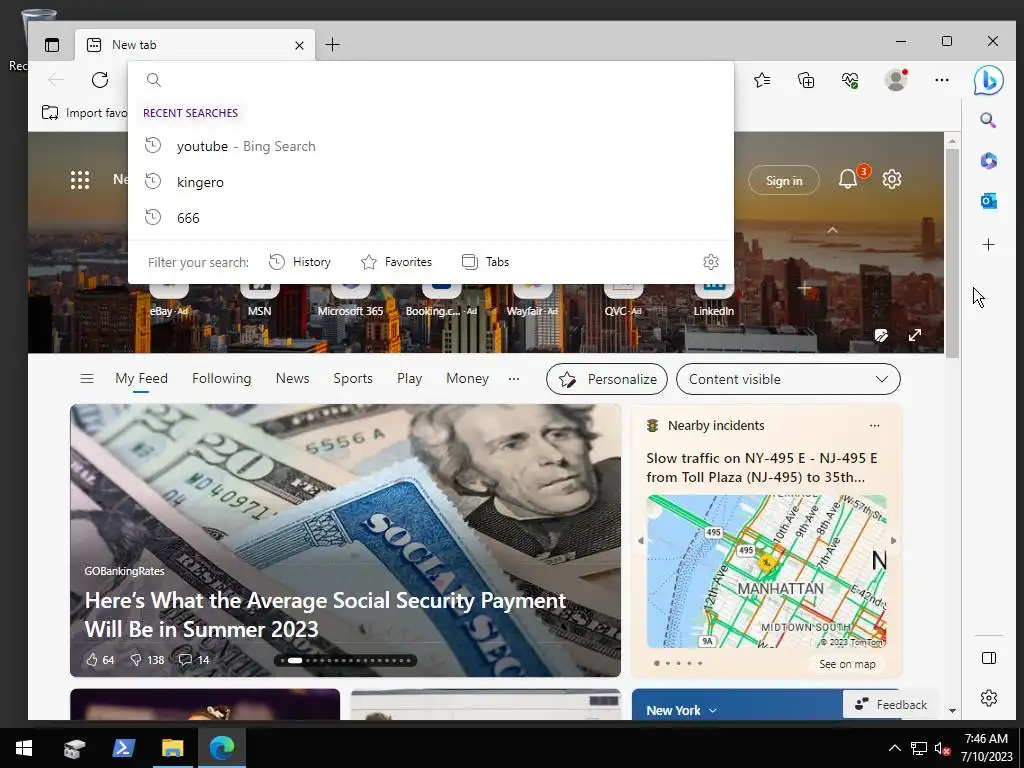Open sidebar settings gear icon

(x=989, y=698)
